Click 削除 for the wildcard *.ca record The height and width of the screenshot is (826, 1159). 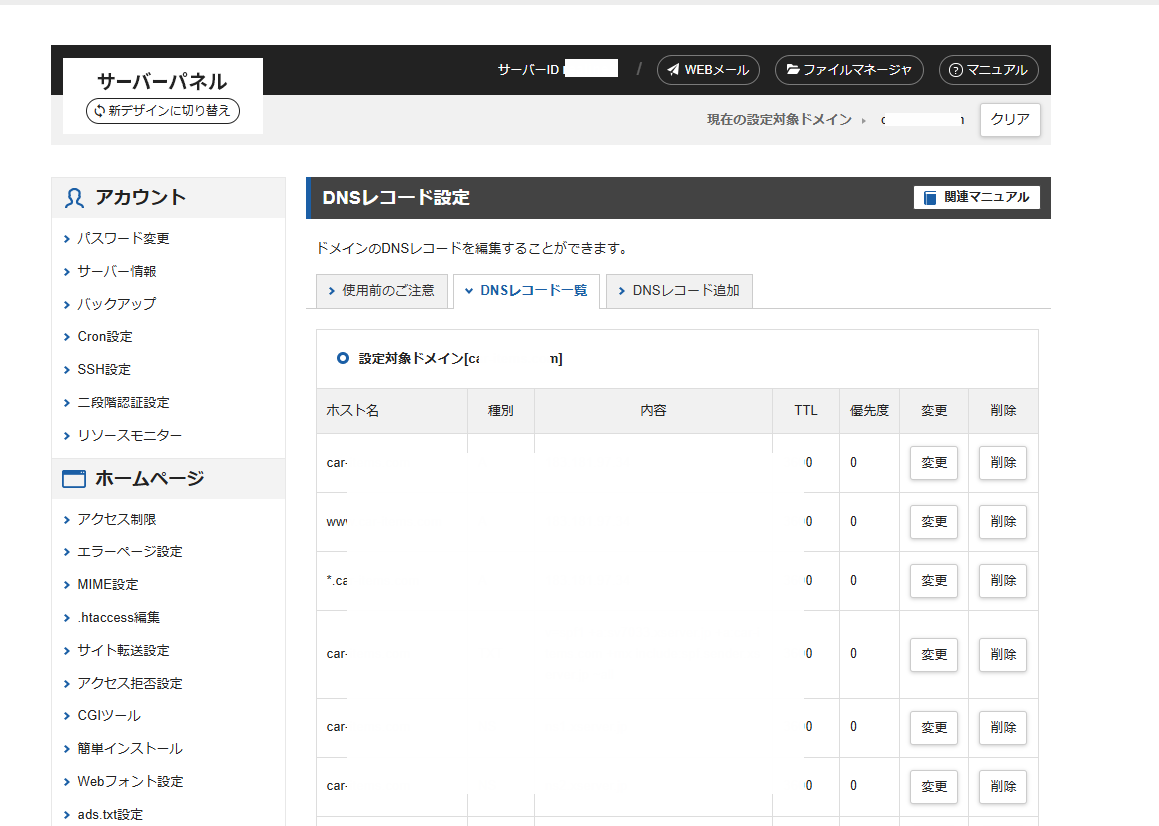coord(1002,581)
